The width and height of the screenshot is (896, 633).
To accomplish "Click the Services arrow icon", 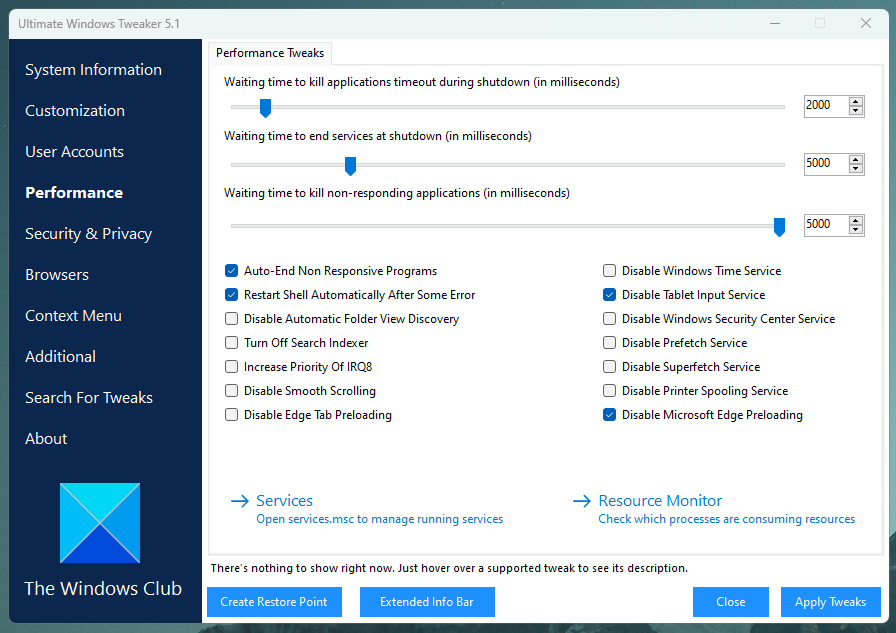I will [x=239, y=501].
